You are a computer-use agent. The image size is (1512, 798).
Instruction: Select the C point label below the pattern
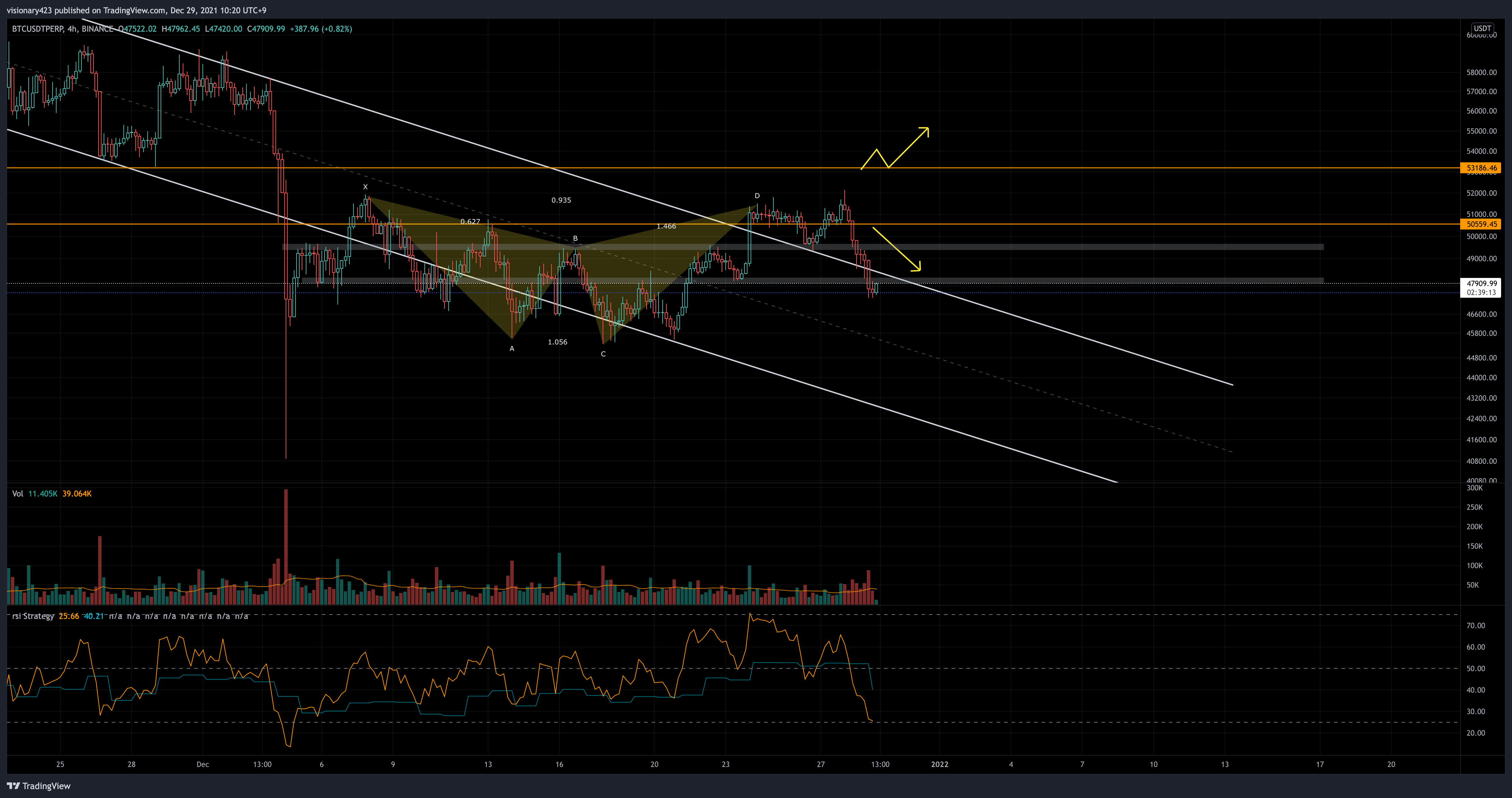[x=603, y=354]
